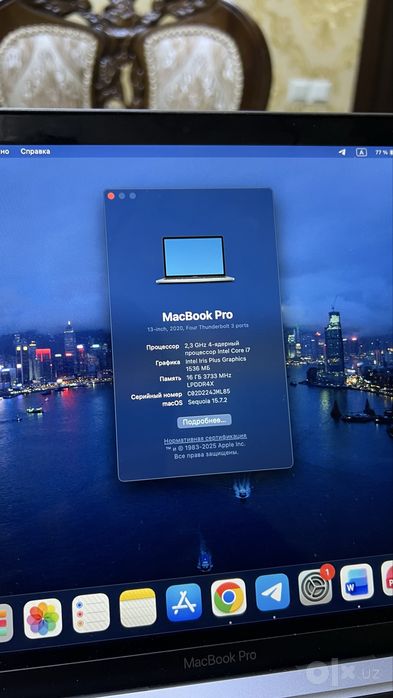This screenshot has width=393, height=698.
Task: Open the Notes app in the Dock
Action: [138, 608]
